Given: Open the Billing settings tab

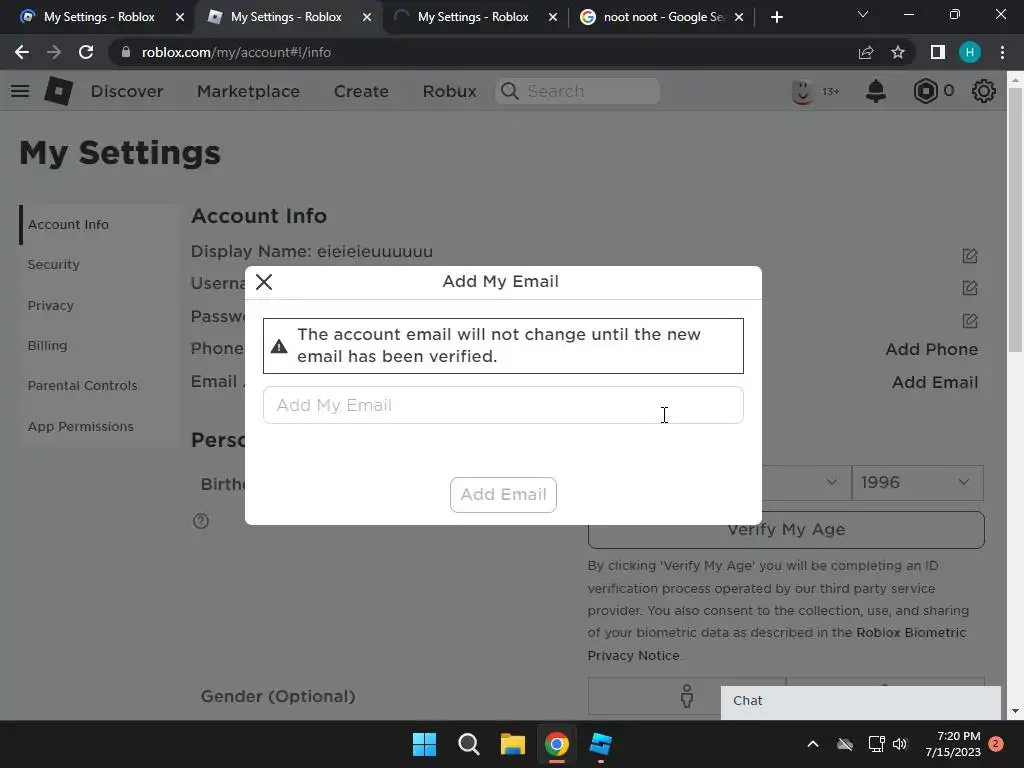Looking at the screenshot, I should pos(47,345).
